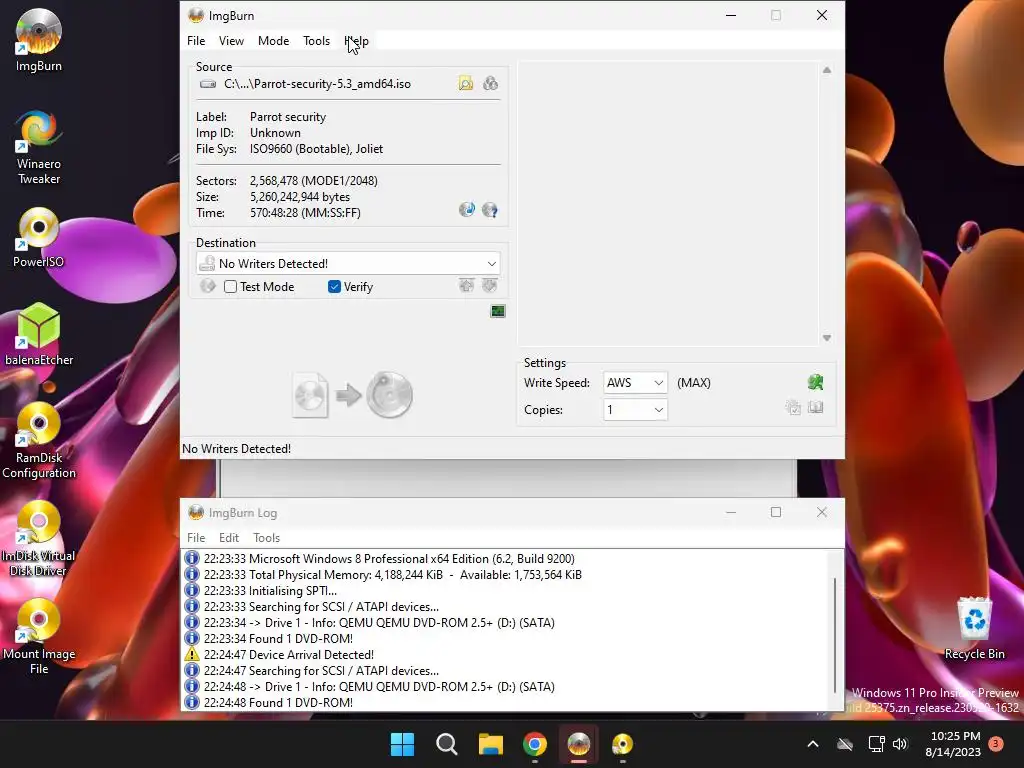Enable the Test Mode checkbox

coord(231,287)
